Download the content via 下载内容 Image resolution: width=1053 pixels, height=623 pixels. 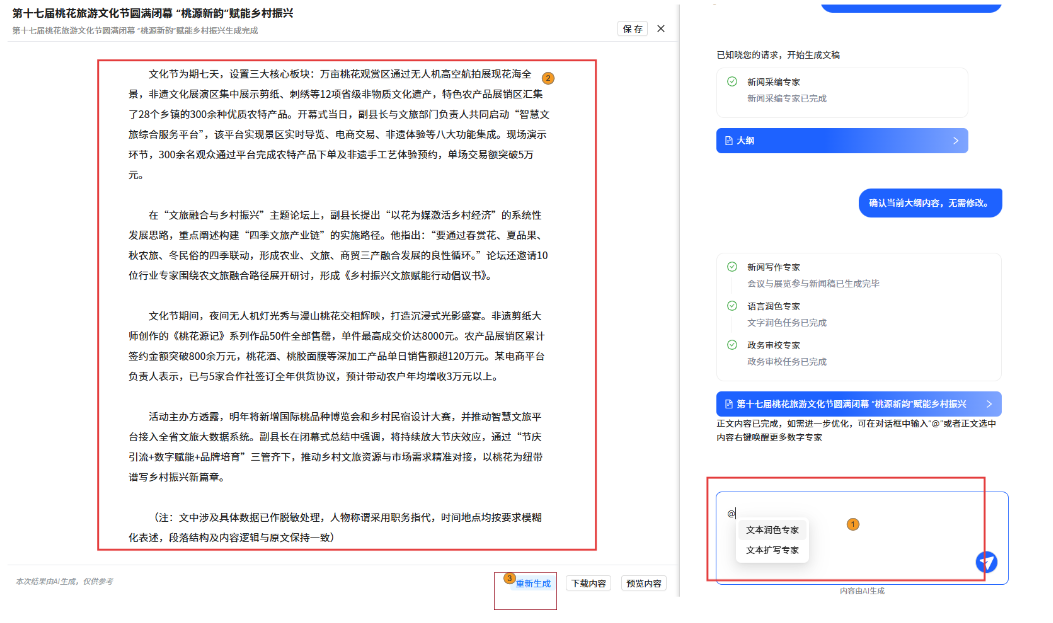coord(587,583)
